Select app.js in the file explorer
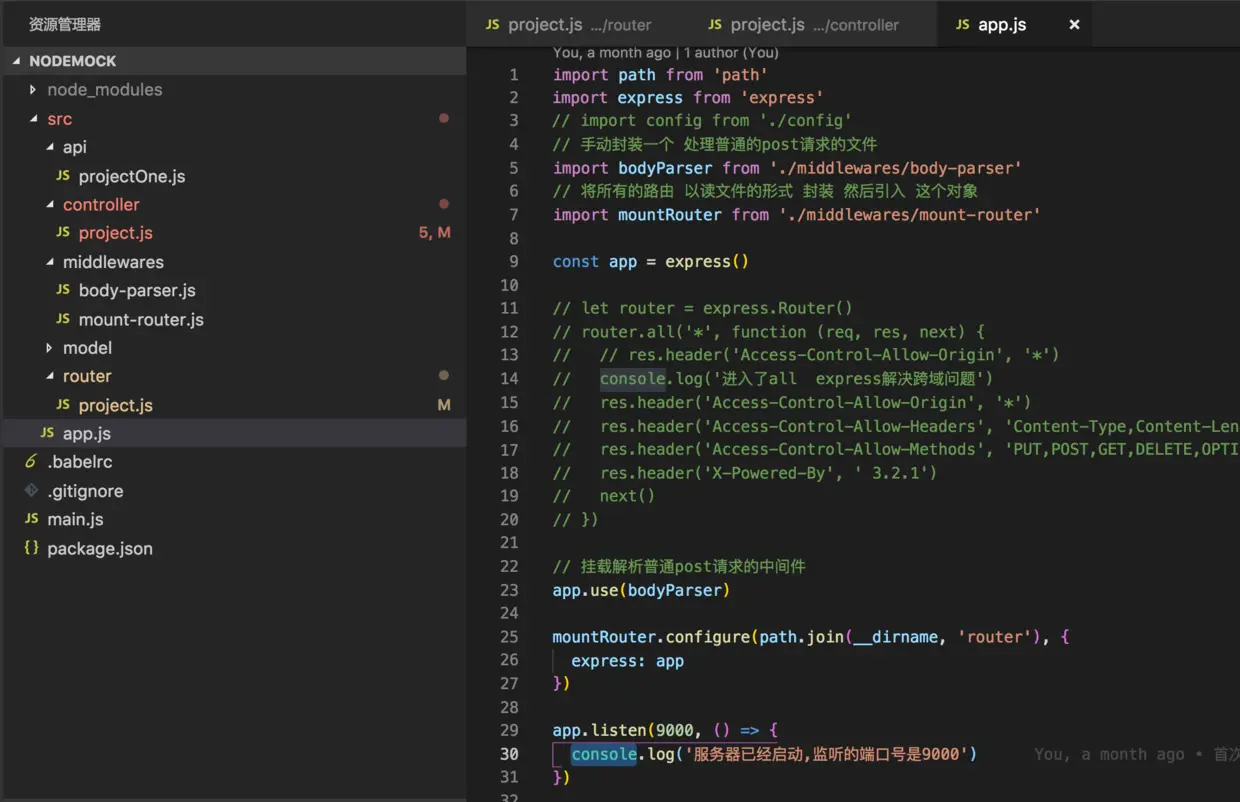Viewport: 1240px width, 802px height. point(86,433)
